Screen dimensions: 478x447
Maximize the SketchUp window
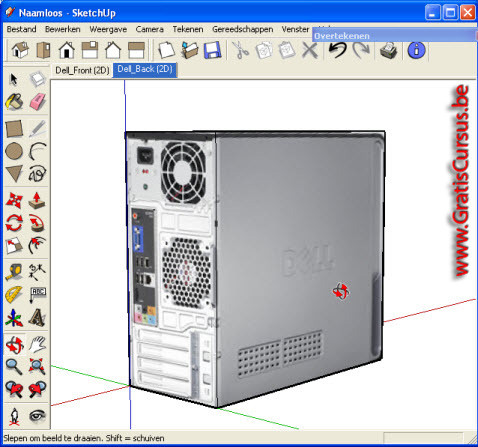pos(450,13)
